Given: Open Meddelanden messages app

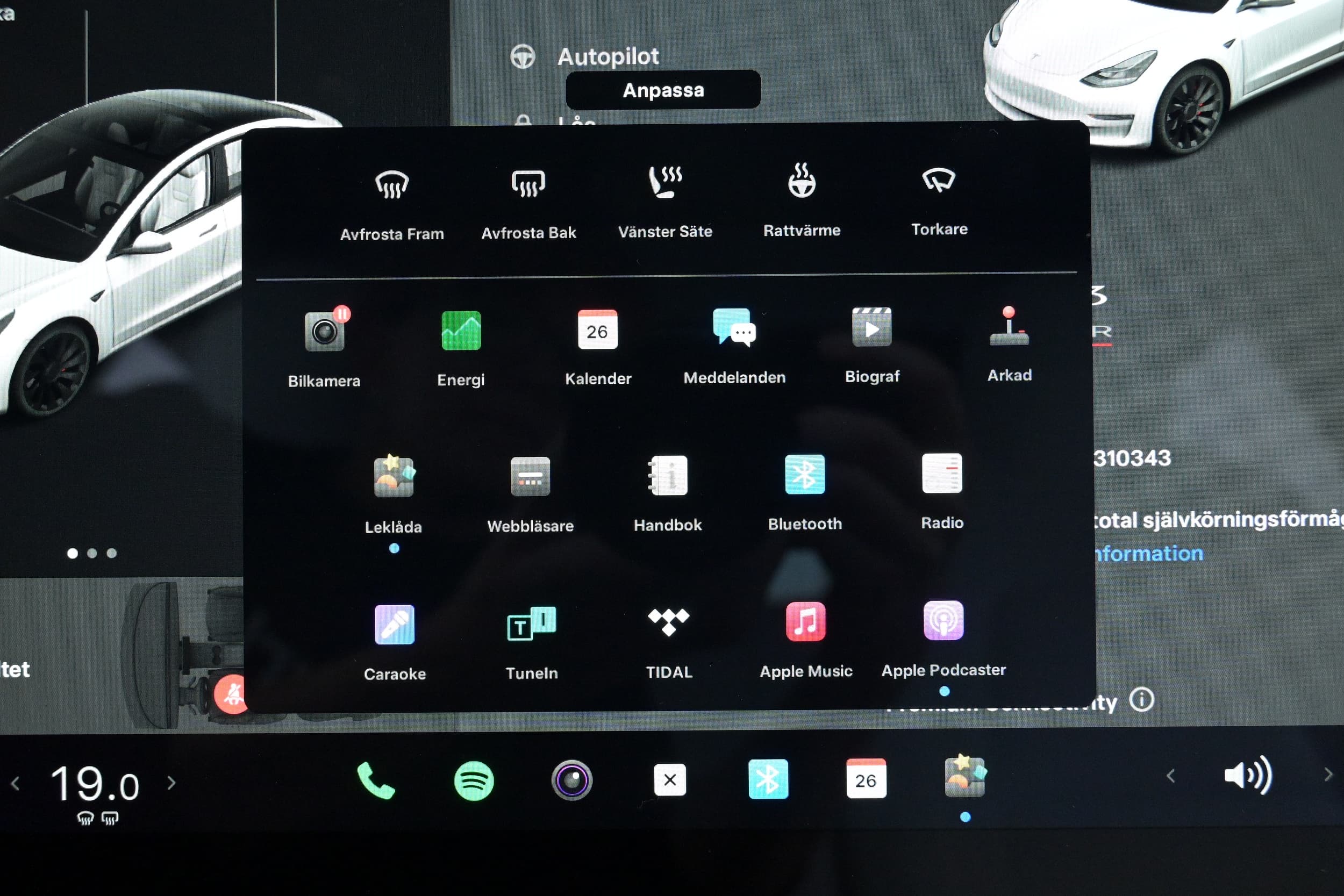Looking at the screenshot, I should (734, 346).
